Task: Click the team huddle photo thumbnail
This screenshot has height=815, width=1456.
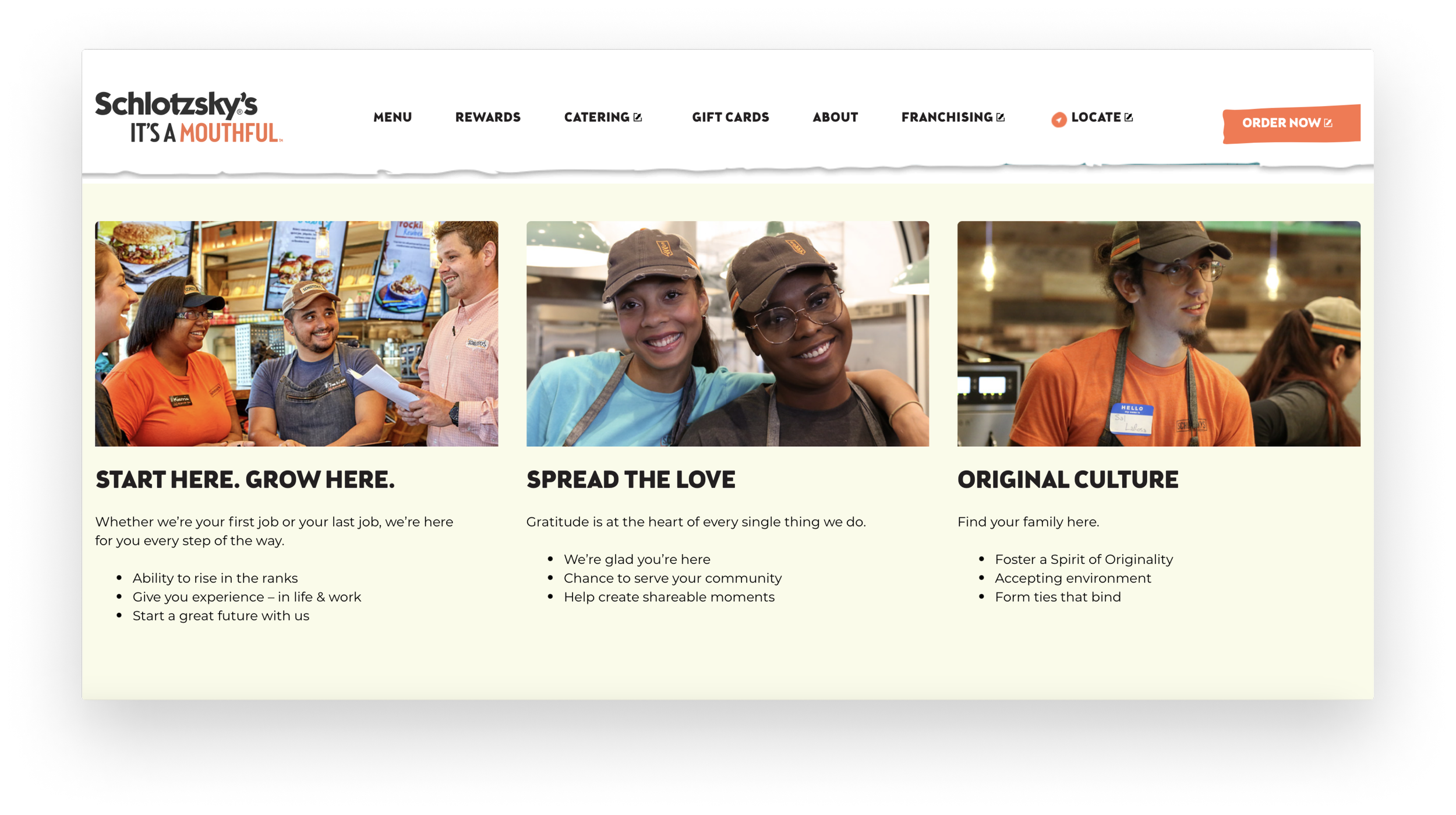Action: (x=296, y=333)
